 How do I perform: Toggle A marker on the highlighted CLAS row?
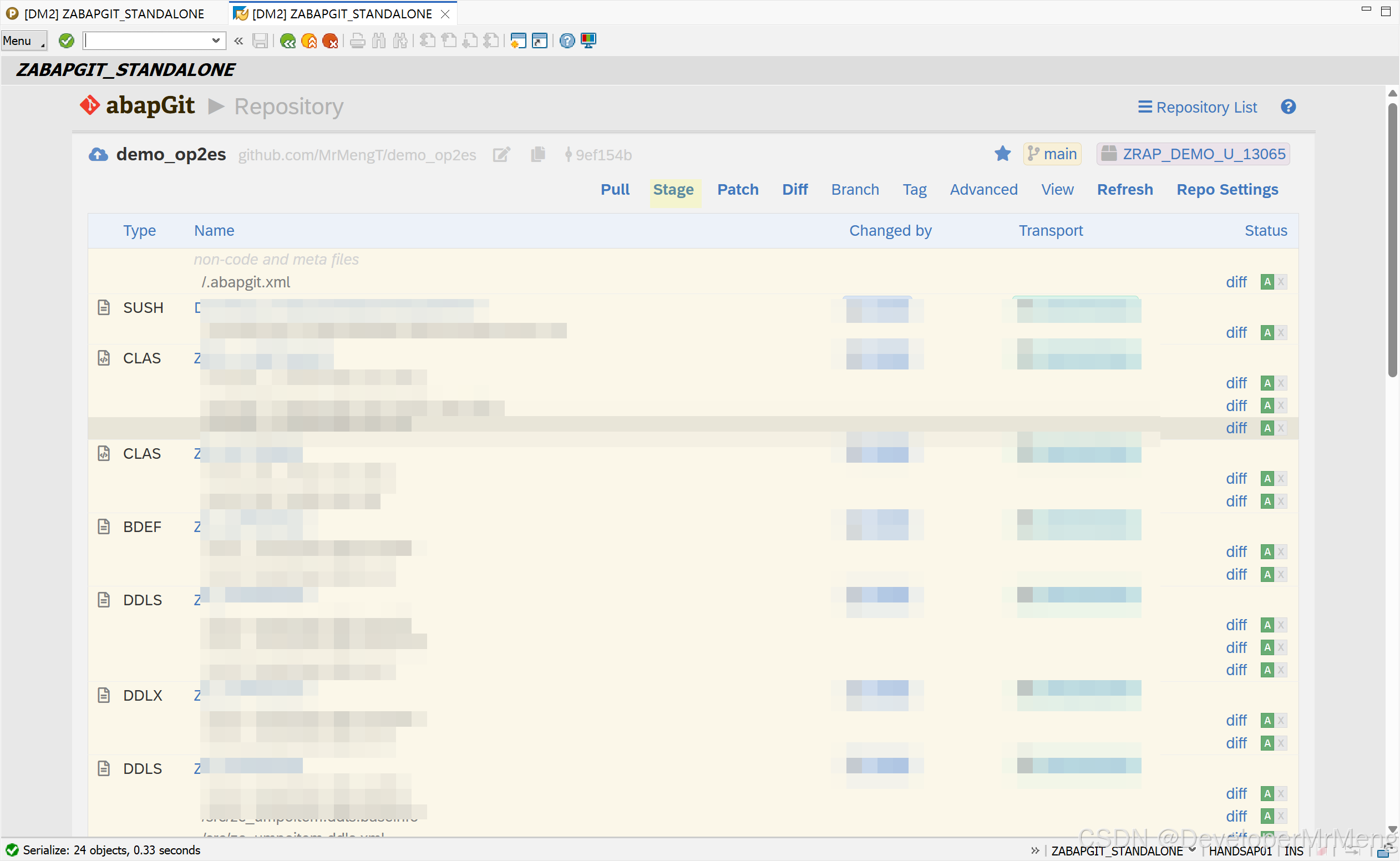(x=1267, y=428)
